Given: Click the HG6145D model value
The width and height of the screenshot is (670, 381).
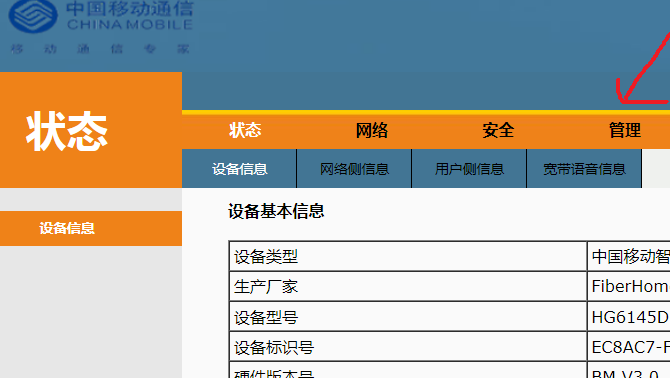Looking at the screenshot, I should 630,317.
